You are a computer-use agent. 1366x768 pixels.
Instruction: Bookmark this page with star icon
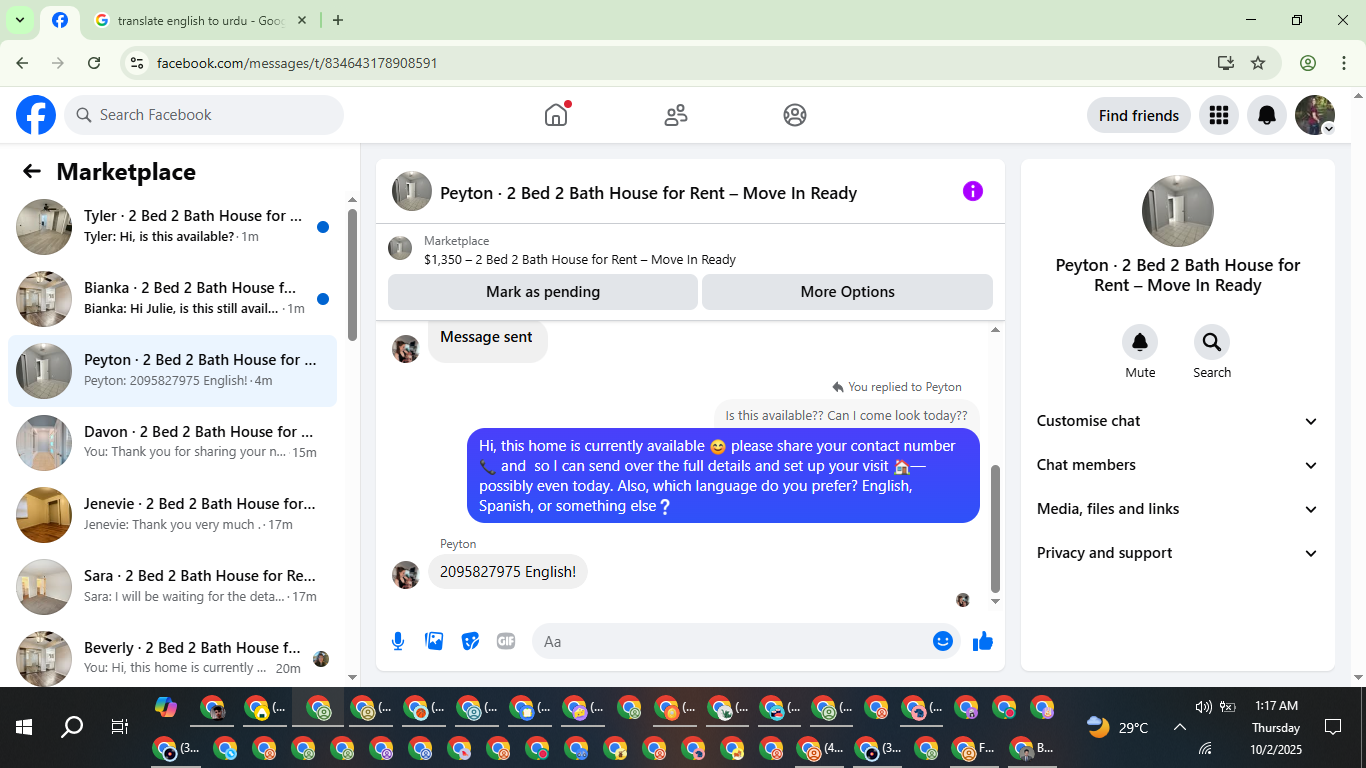pyautogui.click(x=1258, y=63)
